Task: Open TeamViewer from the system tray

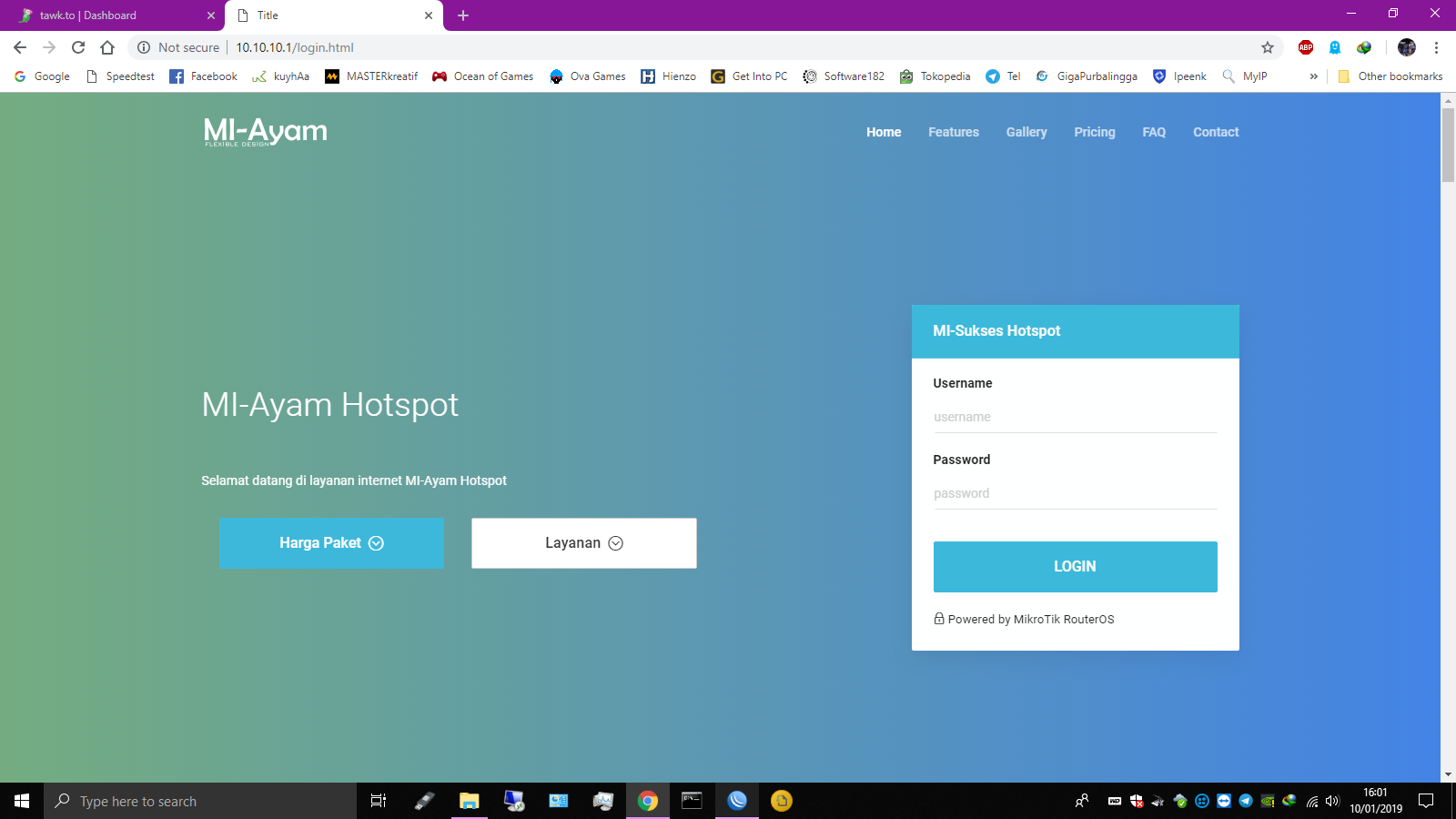Action: [1223, 802]
